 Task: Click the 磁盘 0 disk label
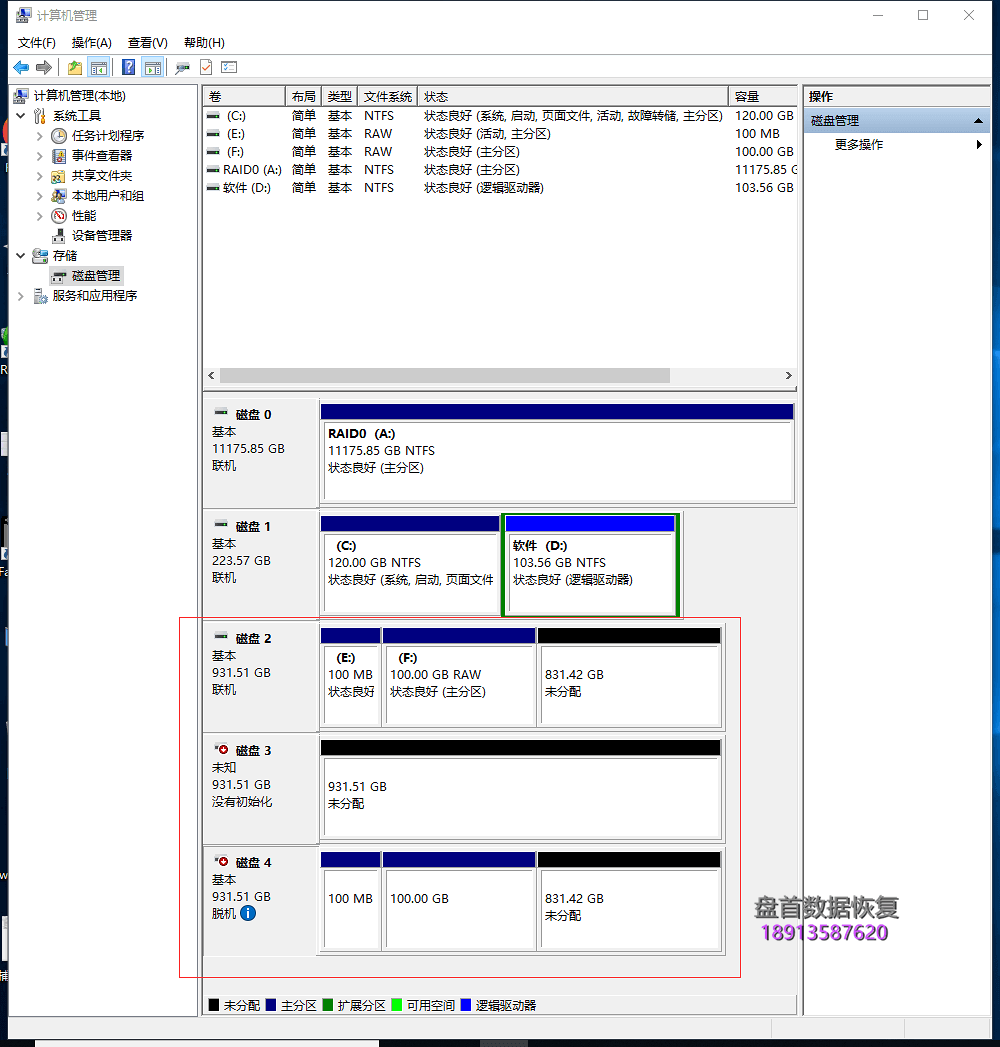click(x=261, y=453)
